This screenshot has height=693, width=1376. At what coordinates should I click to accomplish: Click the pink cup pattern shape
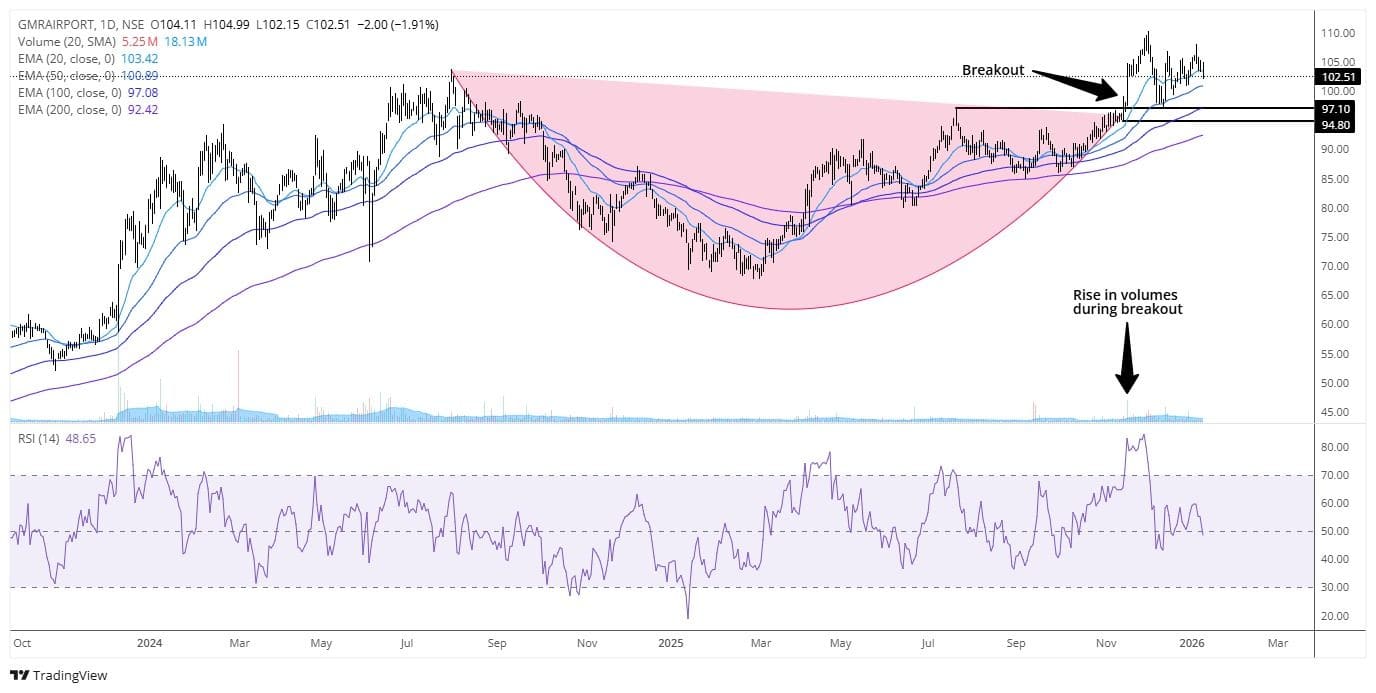760,250
